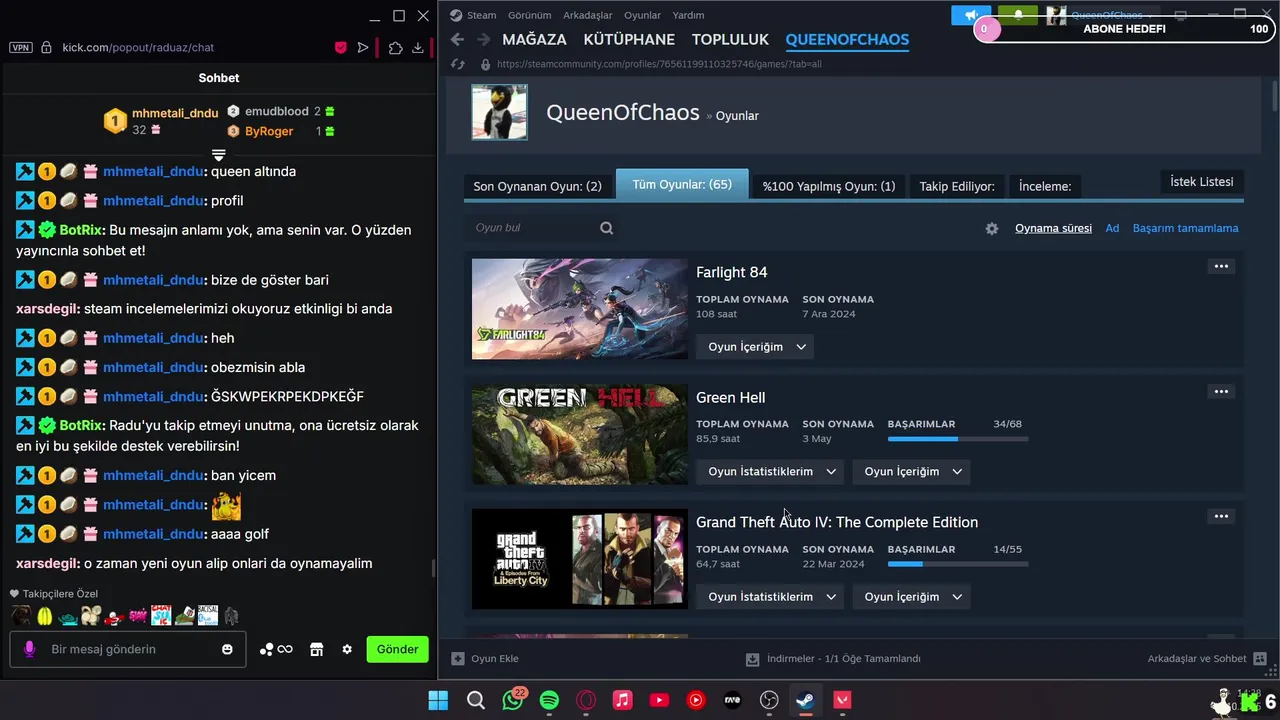
Task: Select Tüm Oyunlar (65) tab
Action: [x=682, y=185]
